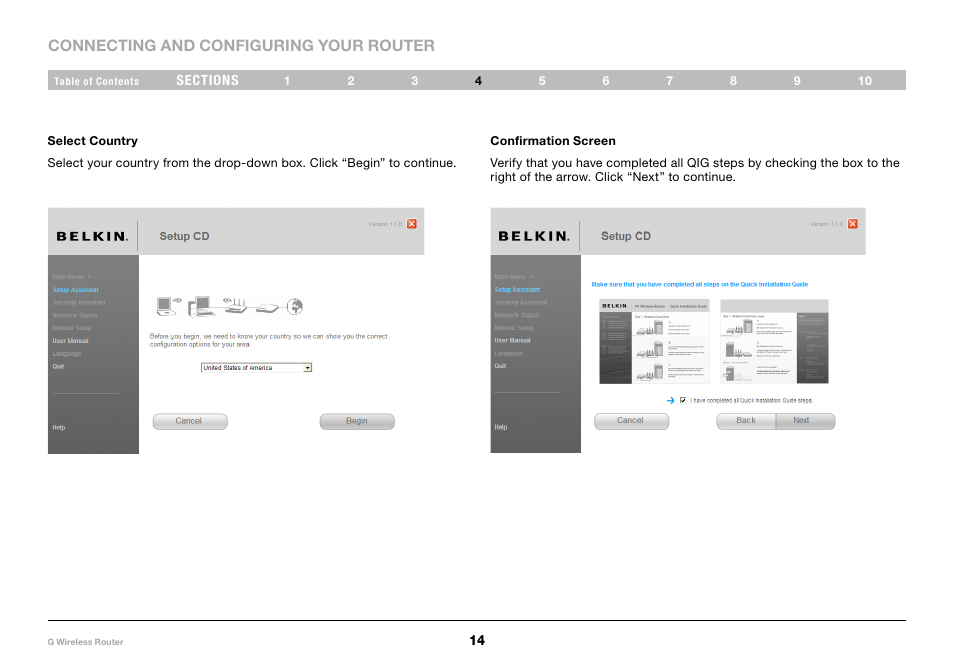
Task: Click the "Select Country" heading
Action: tap(92, 141)
